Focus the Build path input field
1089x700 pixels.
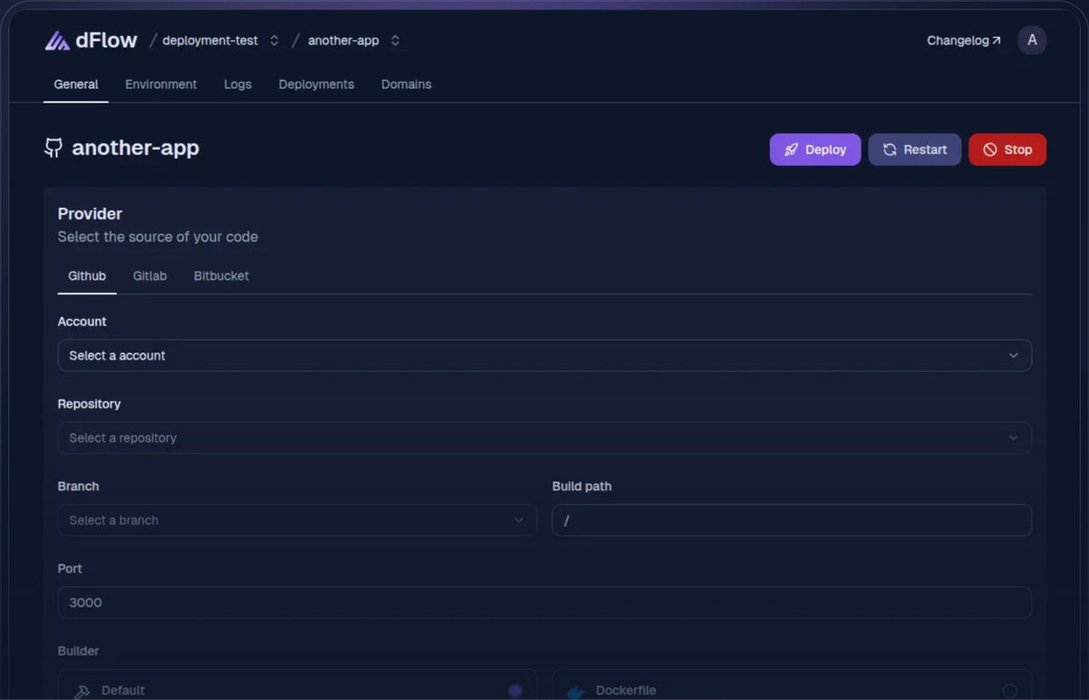(792, 520)
